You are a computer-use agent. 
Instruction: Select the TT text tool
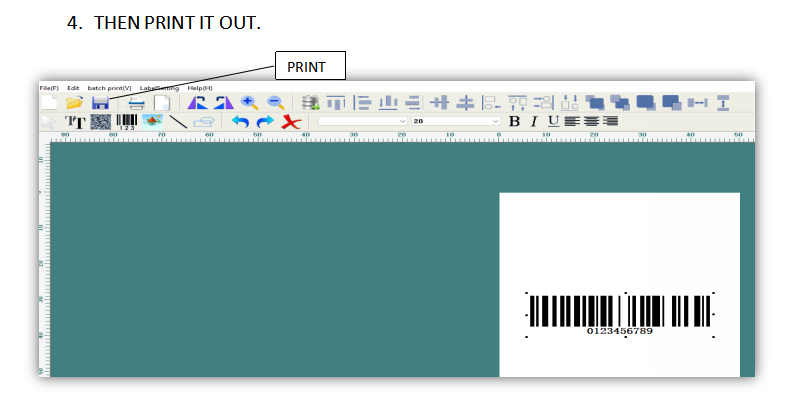click(x=75, y=122)
